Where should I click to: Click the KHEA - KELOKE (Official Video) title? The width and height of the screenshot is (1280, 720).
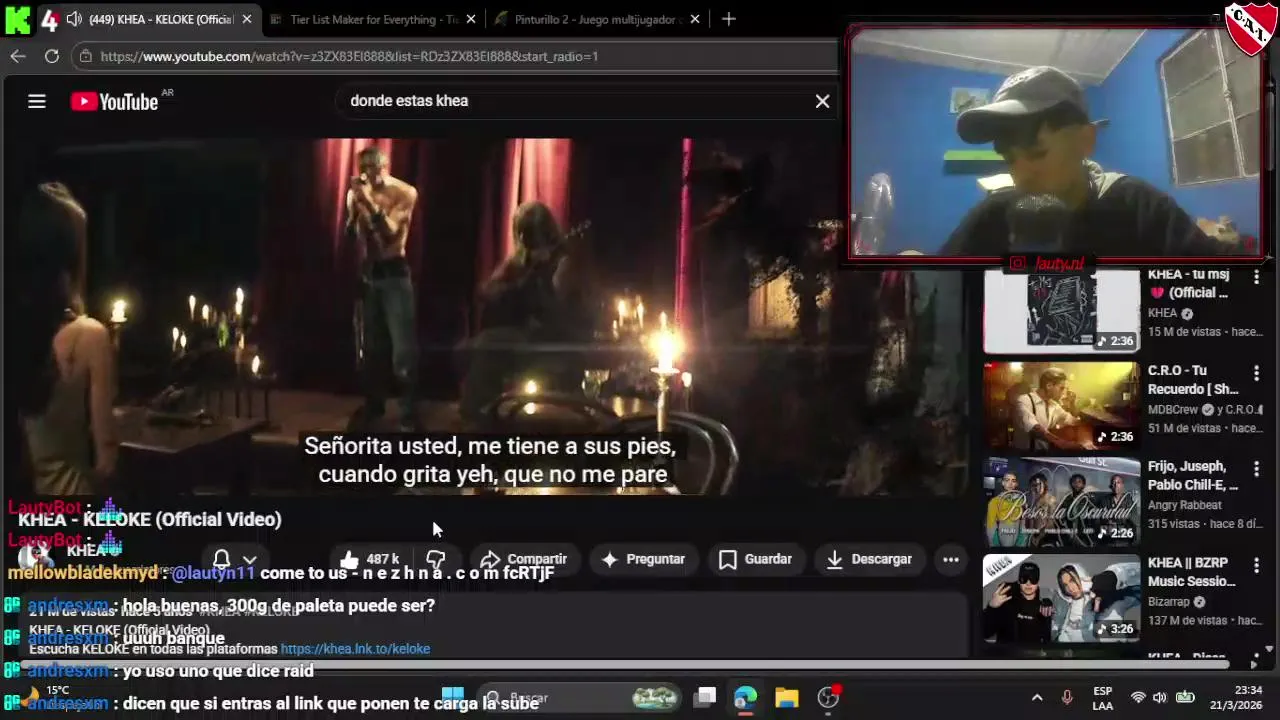coord(150,519)
